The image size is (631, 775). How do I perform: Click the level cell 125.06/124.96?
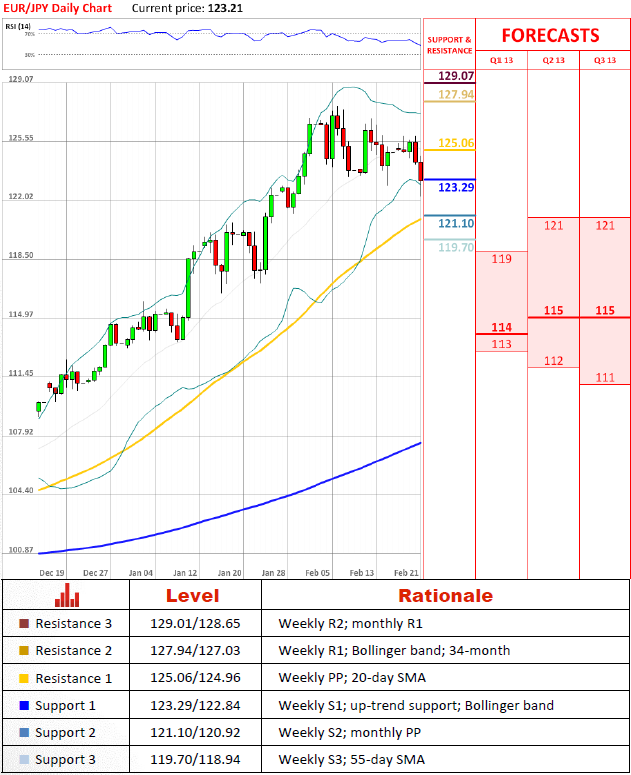click(195, 678)
